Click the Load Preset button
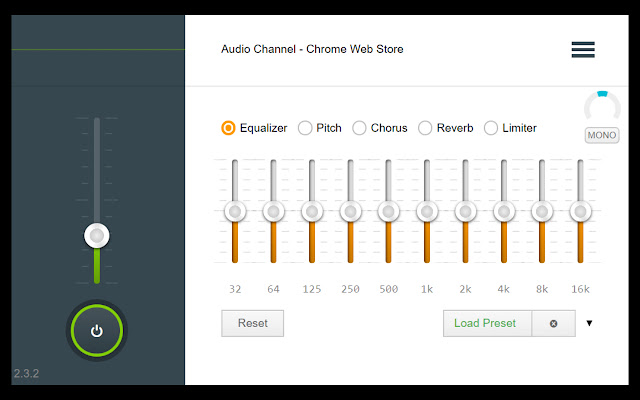The width and height of the screenshot is (640, 400). [x=487, y=323]
